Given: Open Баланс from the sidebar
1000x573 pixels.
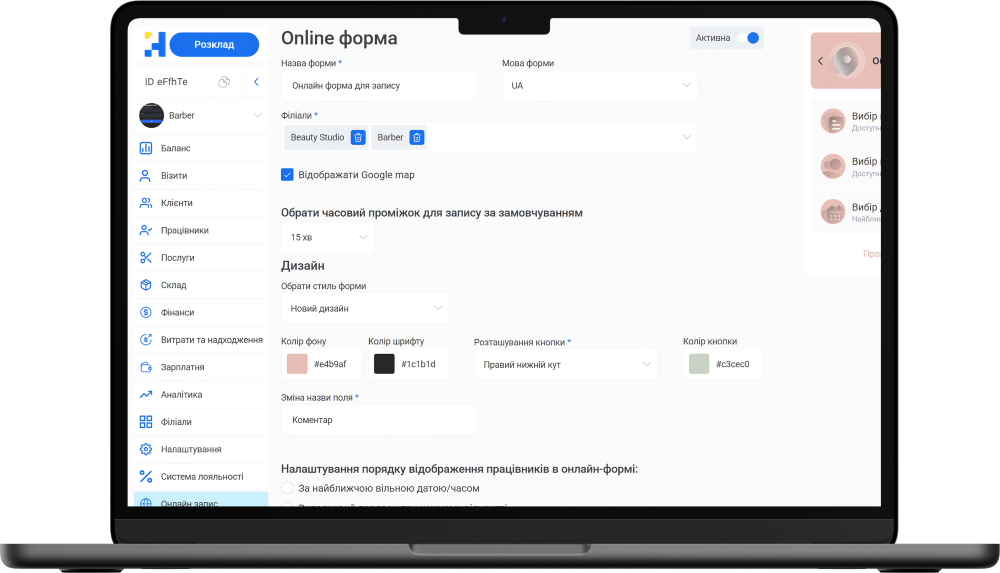Looking at the screenshot, I should (175, 148).
